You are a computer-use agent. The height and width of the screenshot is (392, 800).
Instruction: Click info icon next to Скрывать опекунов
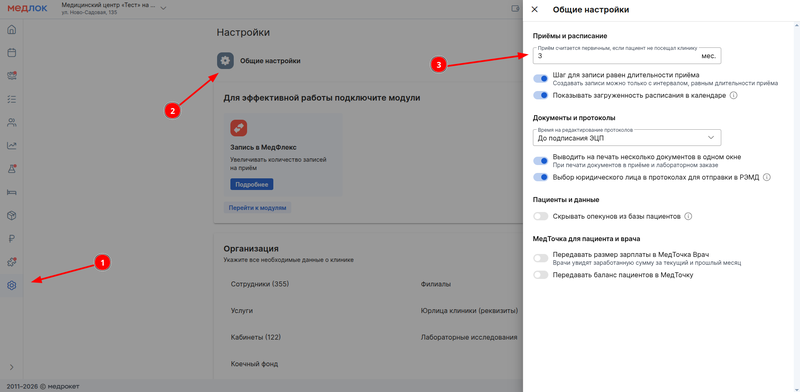tap(688, 216)
